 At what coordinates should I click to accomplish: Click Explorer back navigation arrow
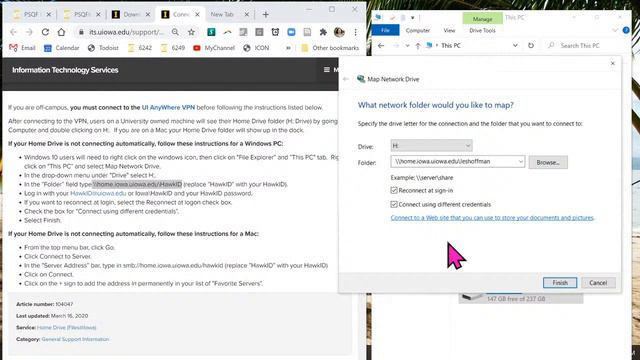[381, 45]
